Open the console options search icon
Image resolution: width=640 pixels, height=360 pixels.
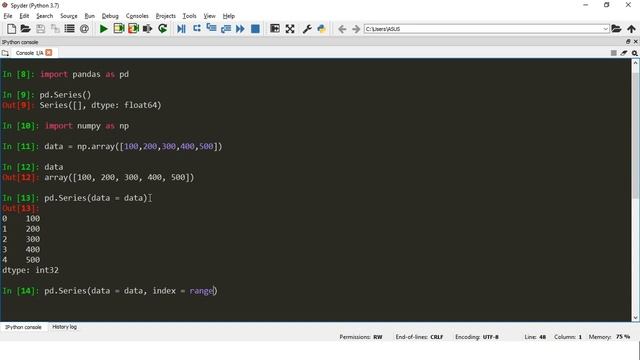pyautogui.click(x=635, y=53)
